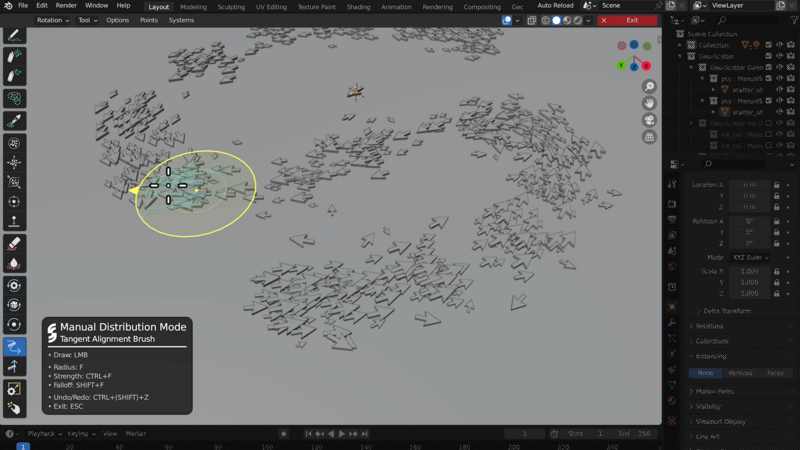
Task: Select rendered viewport shading mode
Action: [x=578, y=20]
